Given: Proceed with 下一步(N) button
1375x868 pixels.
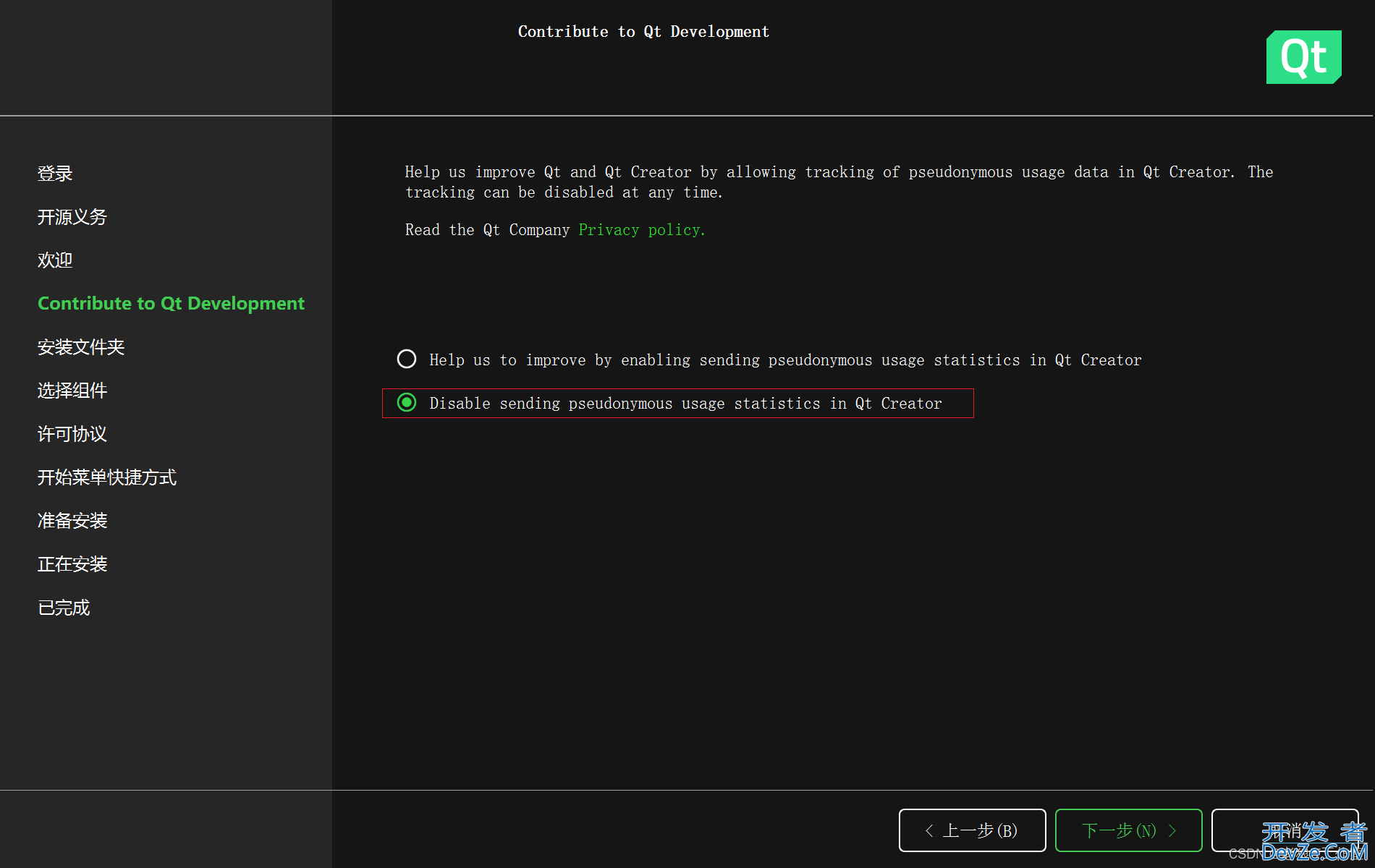Looking at the screenshot, I should coord(1128,830).
